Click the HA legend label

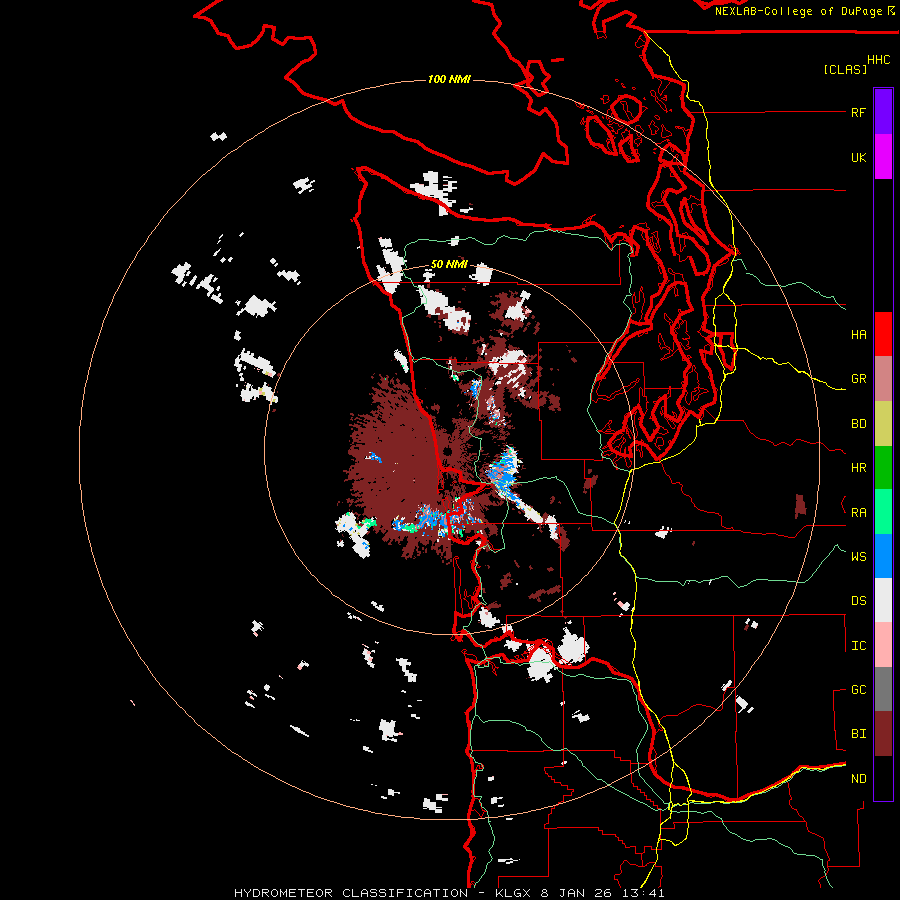(x=858, y=334)
